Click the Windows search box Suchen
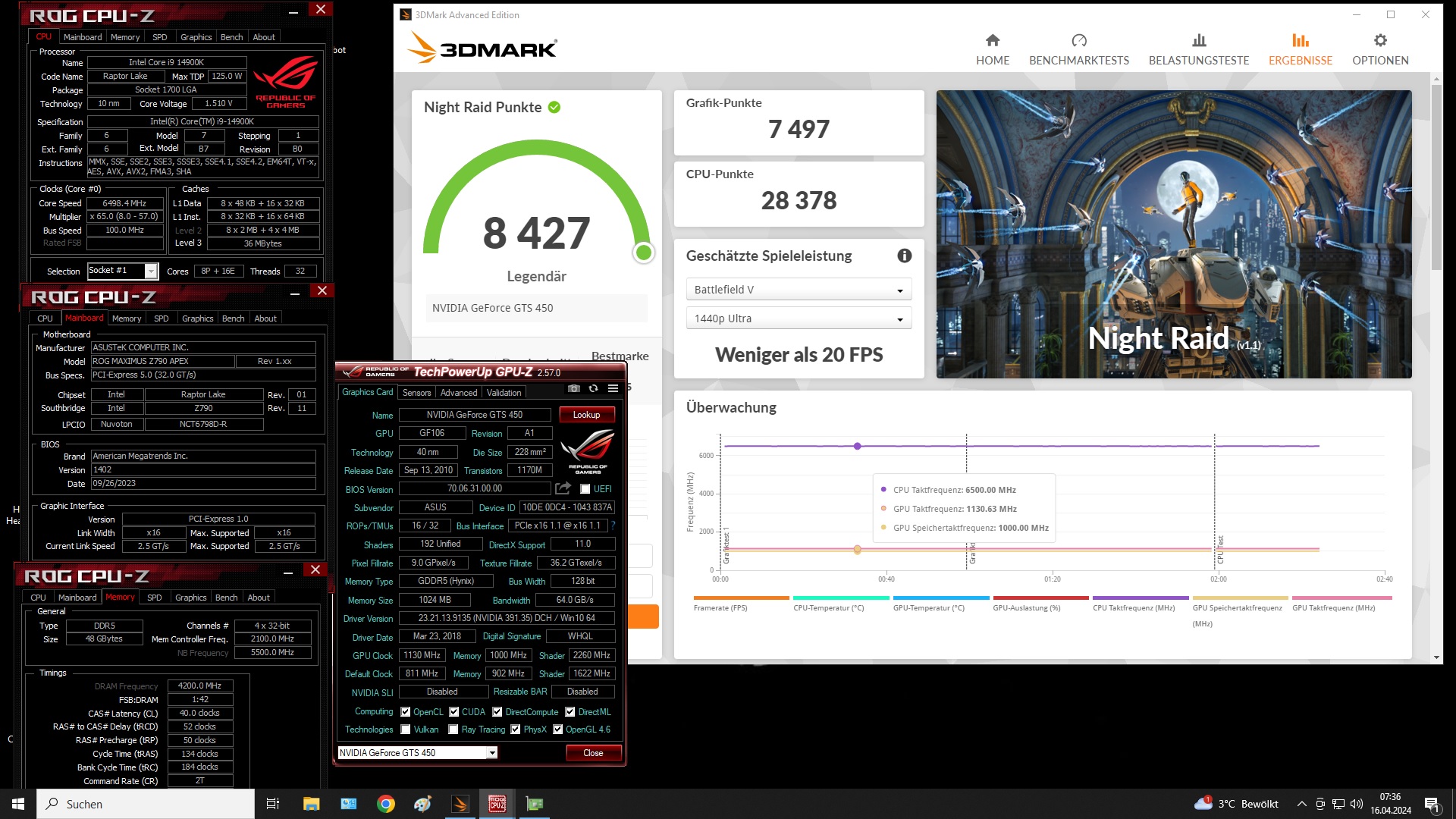The image size is (1456, 819). coord(146,804)
